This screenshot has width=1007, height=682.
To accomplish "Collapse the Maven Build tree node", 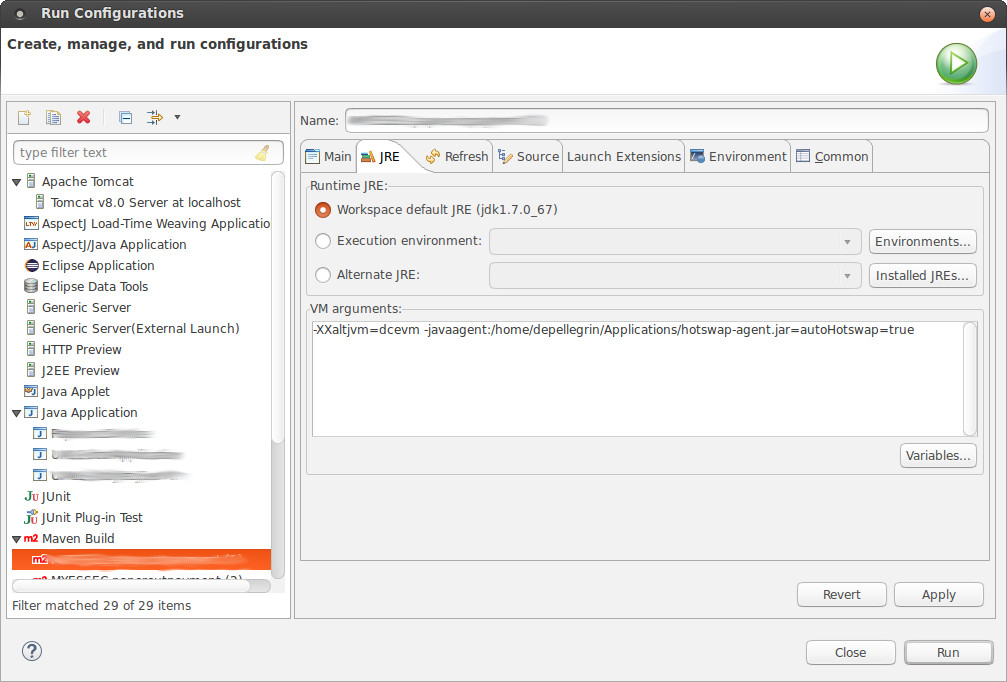I will (x=17, y=539).
